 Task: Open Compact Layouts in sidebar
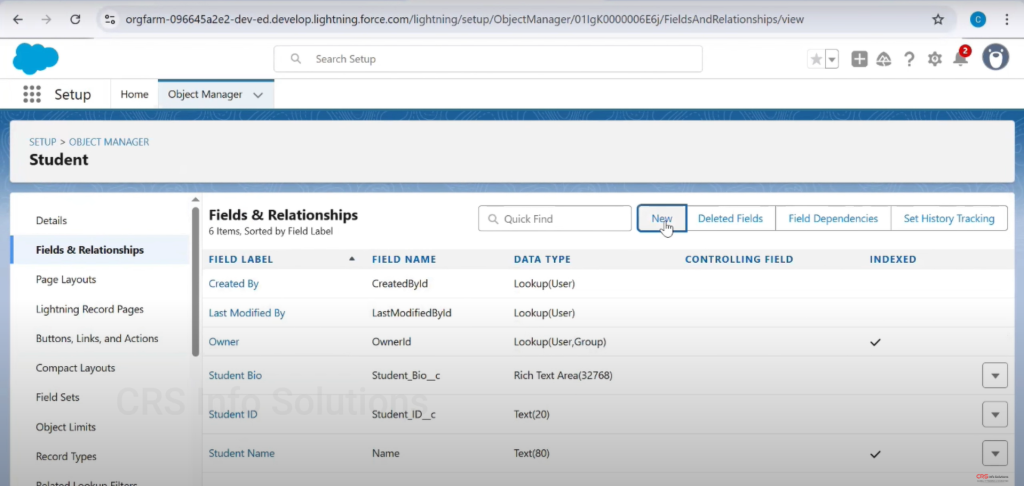pos(75,368)
